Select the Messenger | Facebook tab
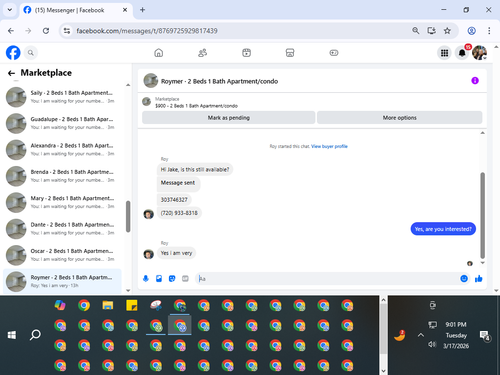The width and height of the screenshot is (500, 375). coord(76,10)
